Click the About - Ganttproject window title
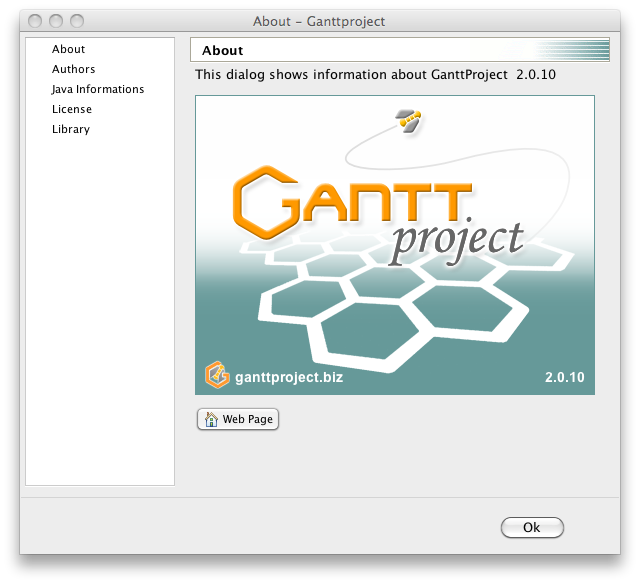Screen dimensions: 640x584 click(319, 21)
